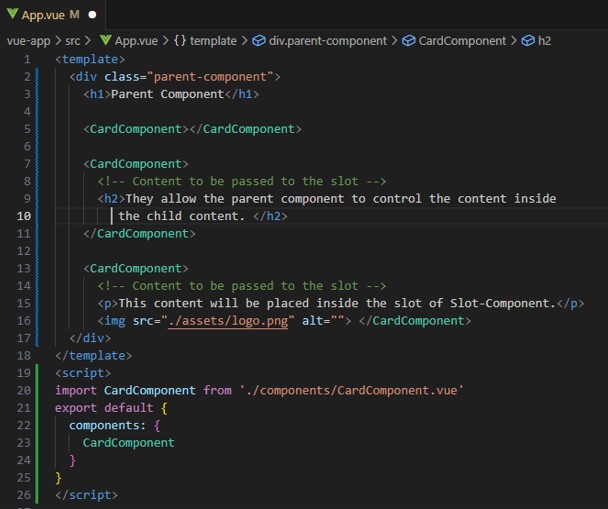
Task: Click closing template tag on line 18
Action: coord(93,356)
